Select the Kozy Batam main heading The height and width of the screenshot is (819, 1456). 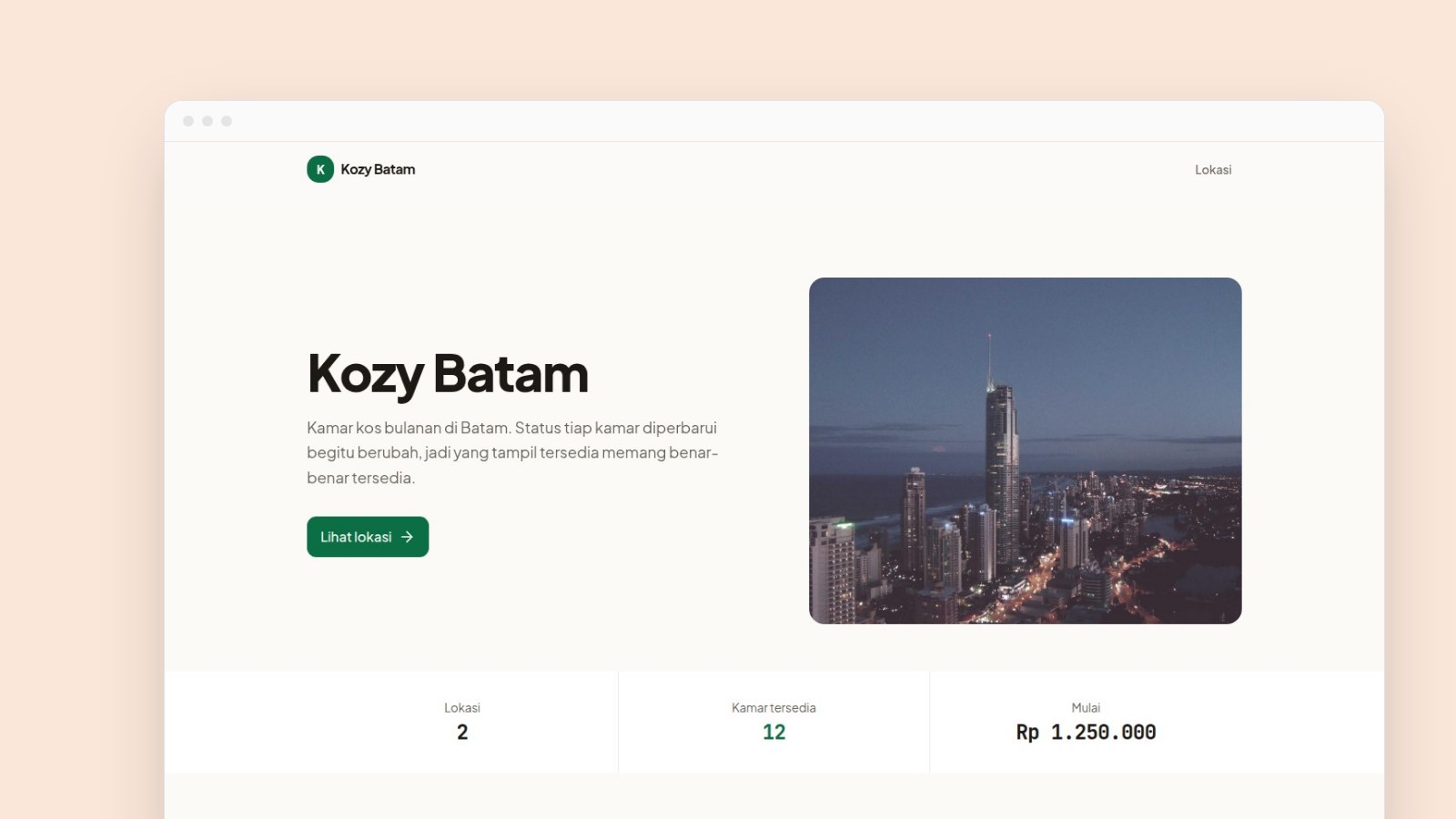coord(448,374)
